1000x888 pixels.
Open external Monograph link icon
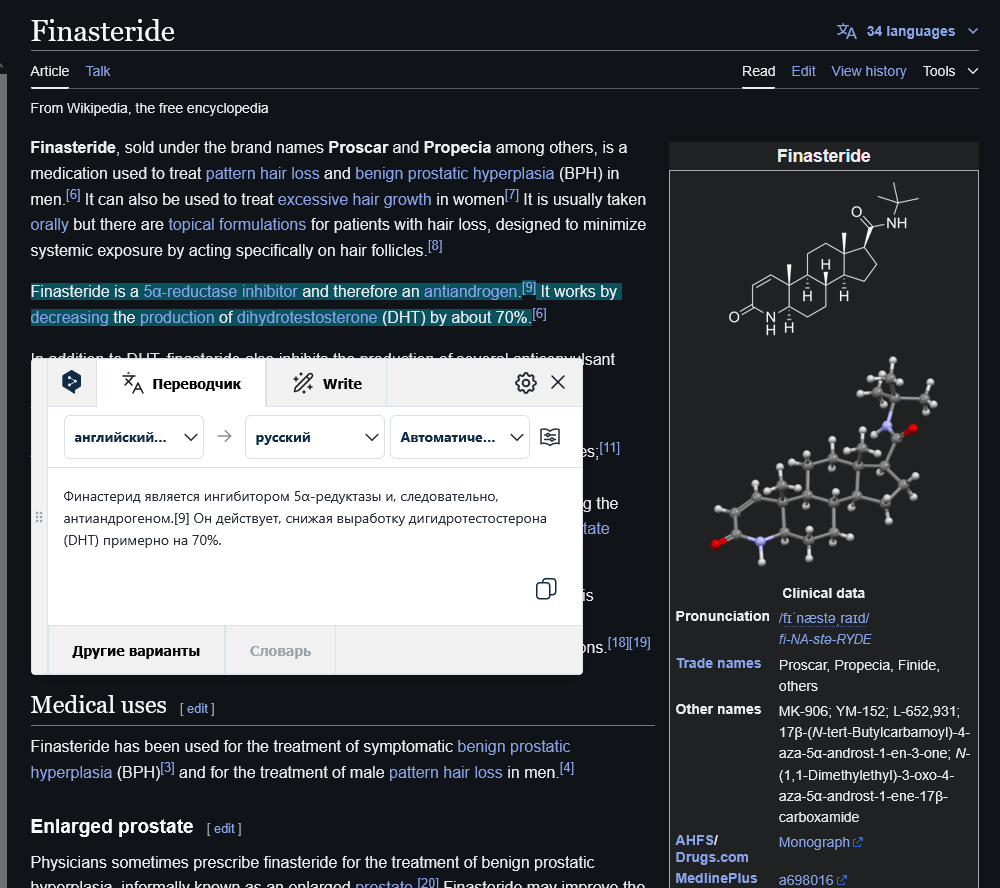coord(858,843)
